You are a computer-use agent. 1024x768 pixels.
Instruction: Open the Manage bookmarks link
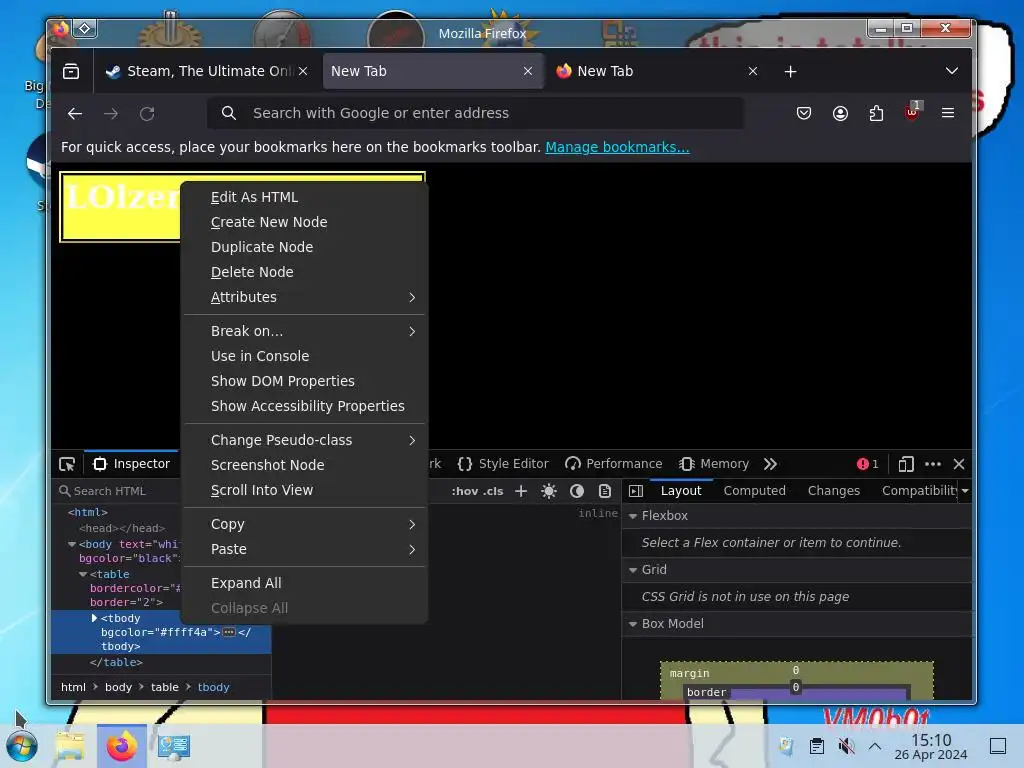617,147
